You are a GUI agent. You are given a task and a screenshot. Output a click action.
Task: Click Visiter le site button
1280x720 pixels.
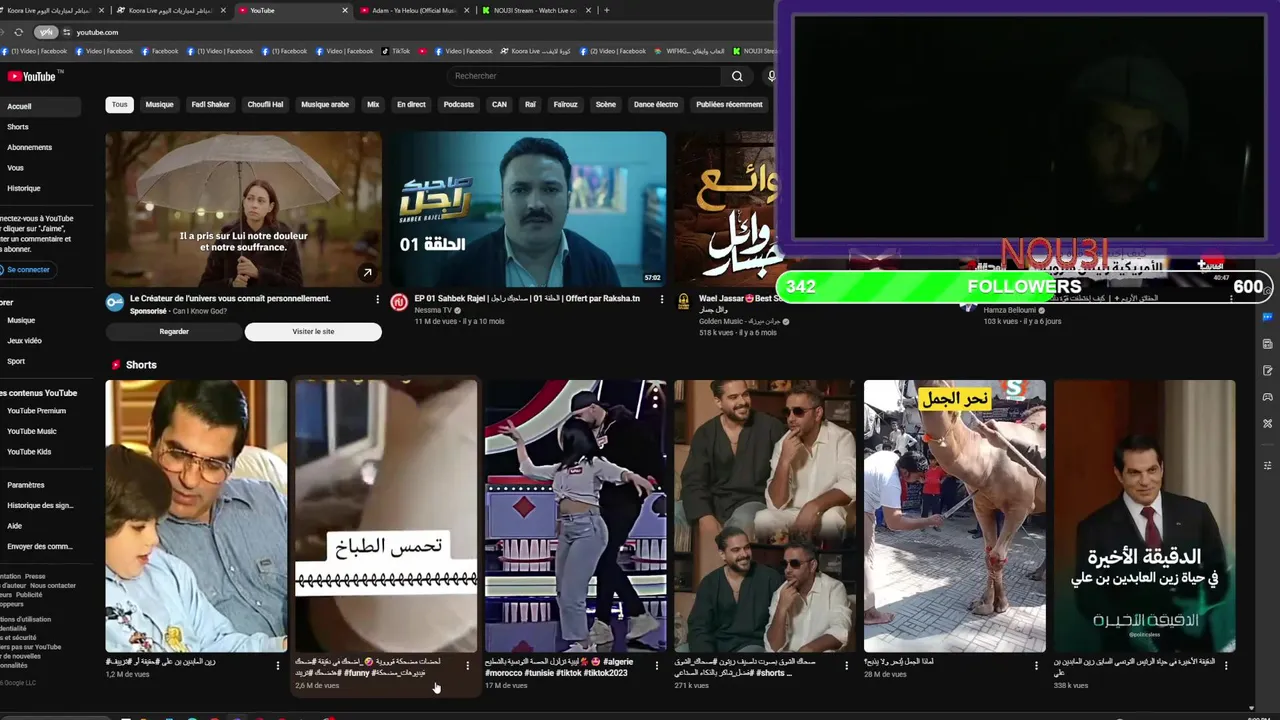pyautogui.click(x=313, y=332)
